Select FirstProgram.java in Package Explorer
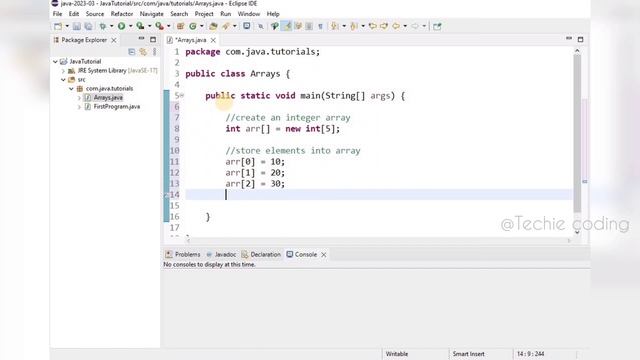 (117, 107)
